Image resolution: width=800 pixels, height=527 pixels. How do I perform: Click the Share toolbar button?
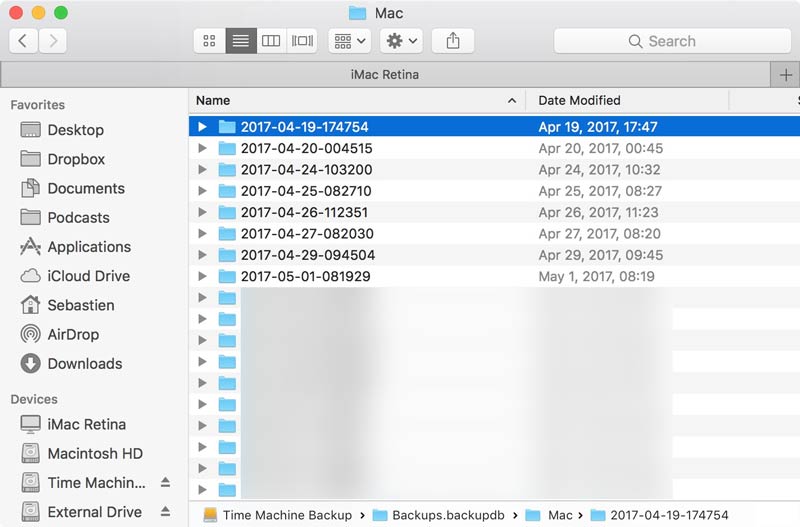tap(453, 41)
